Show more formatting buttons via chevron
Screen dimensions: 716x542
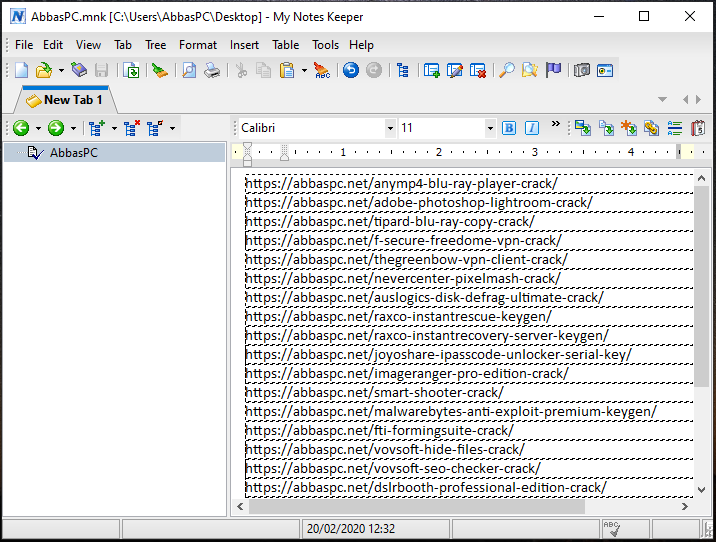(x=555, y=124)
